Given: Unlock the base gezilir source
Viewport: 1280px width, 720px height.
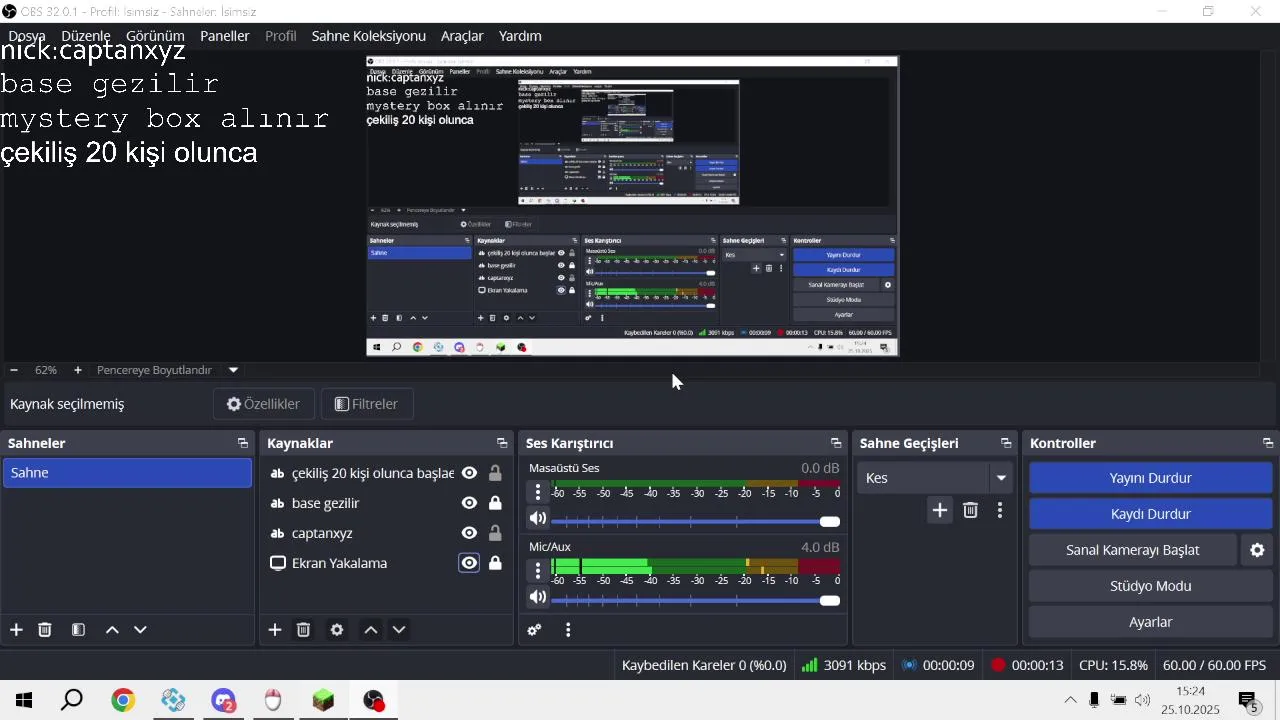Looking at the screenshot, I should (x=495, y=503).
